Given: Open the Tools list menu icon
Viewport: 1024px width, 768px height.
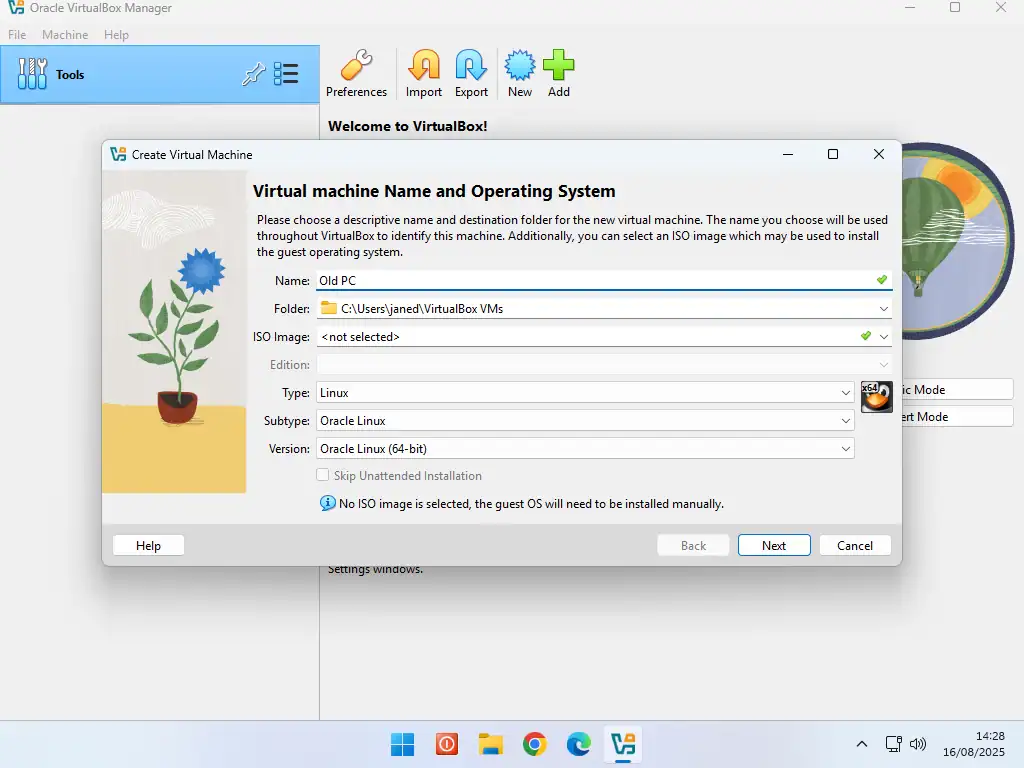Looking at the screenshot, I should click(x=287, y=74).
